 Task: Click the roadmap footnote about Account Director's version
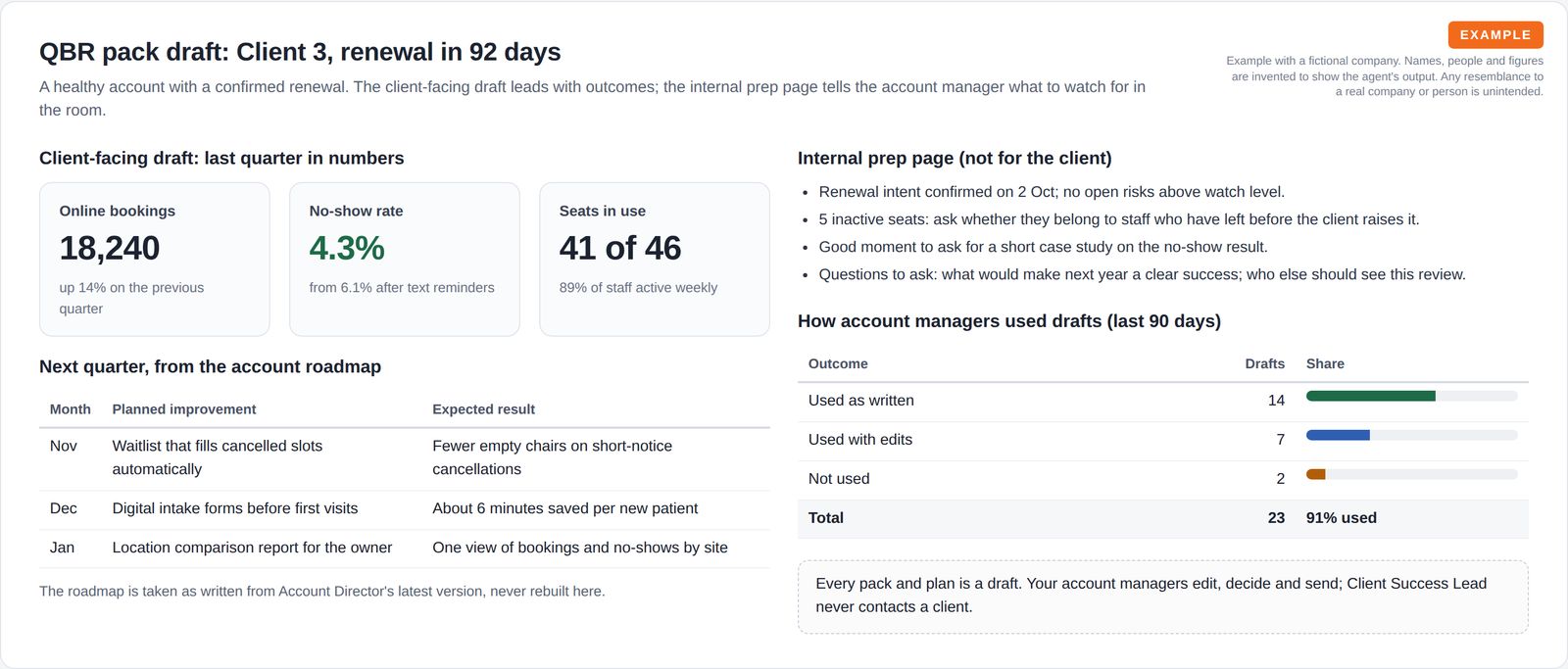point(322,592)
